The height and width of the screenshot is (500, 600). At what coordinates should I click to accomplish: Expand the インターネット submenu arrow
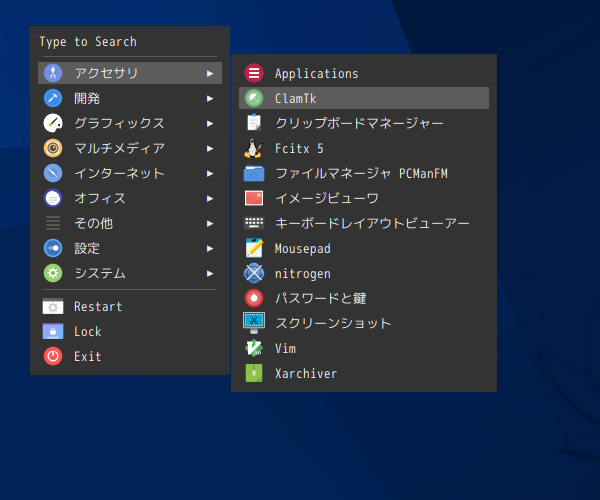pyautogui.click(x=210, y=173)
